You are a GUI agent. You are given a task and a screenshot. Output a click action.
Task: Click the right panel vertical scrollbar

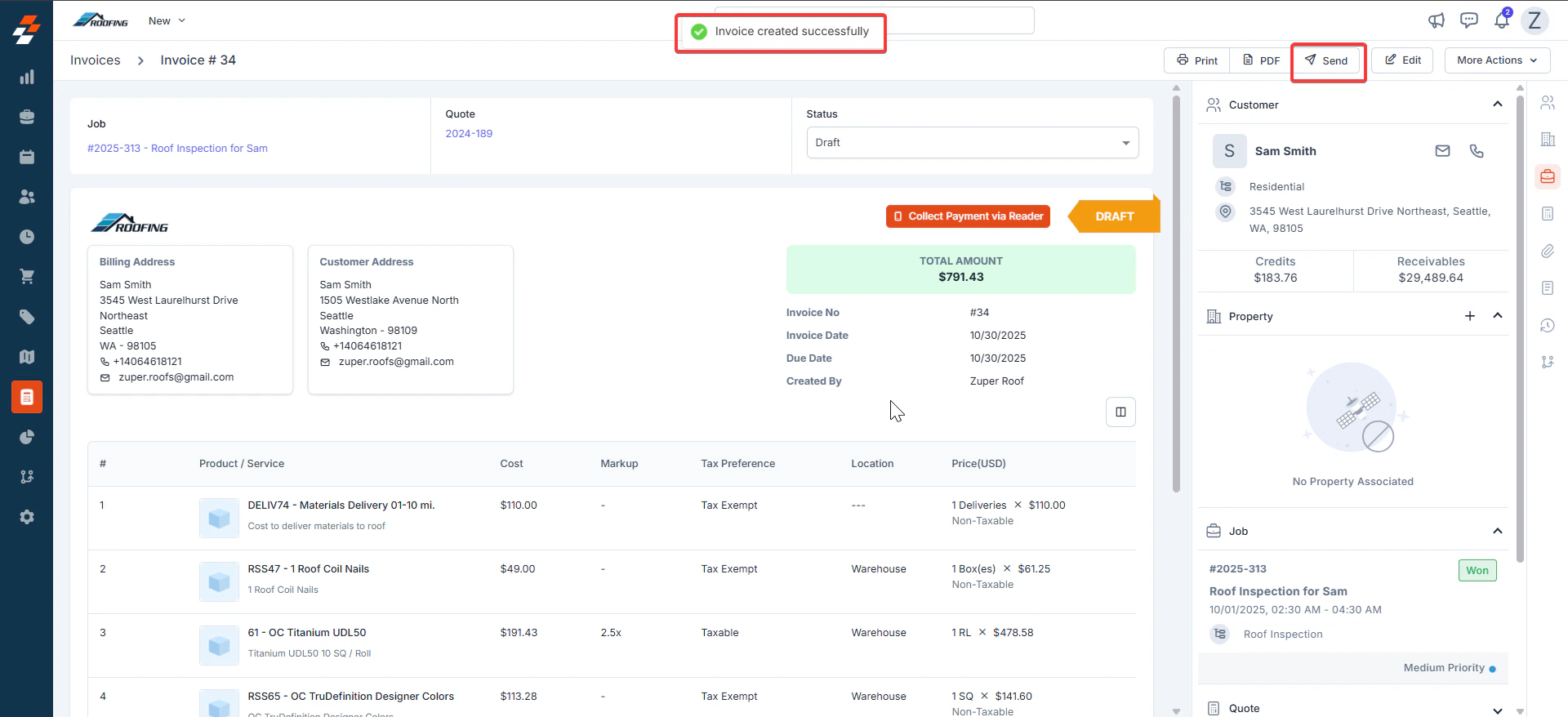coord(1520,329)
